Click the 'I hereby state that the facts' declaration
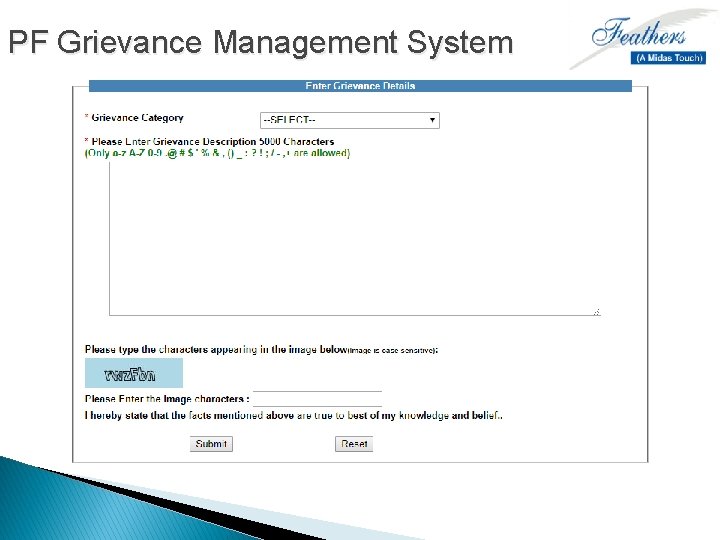 tap(294, 416)
